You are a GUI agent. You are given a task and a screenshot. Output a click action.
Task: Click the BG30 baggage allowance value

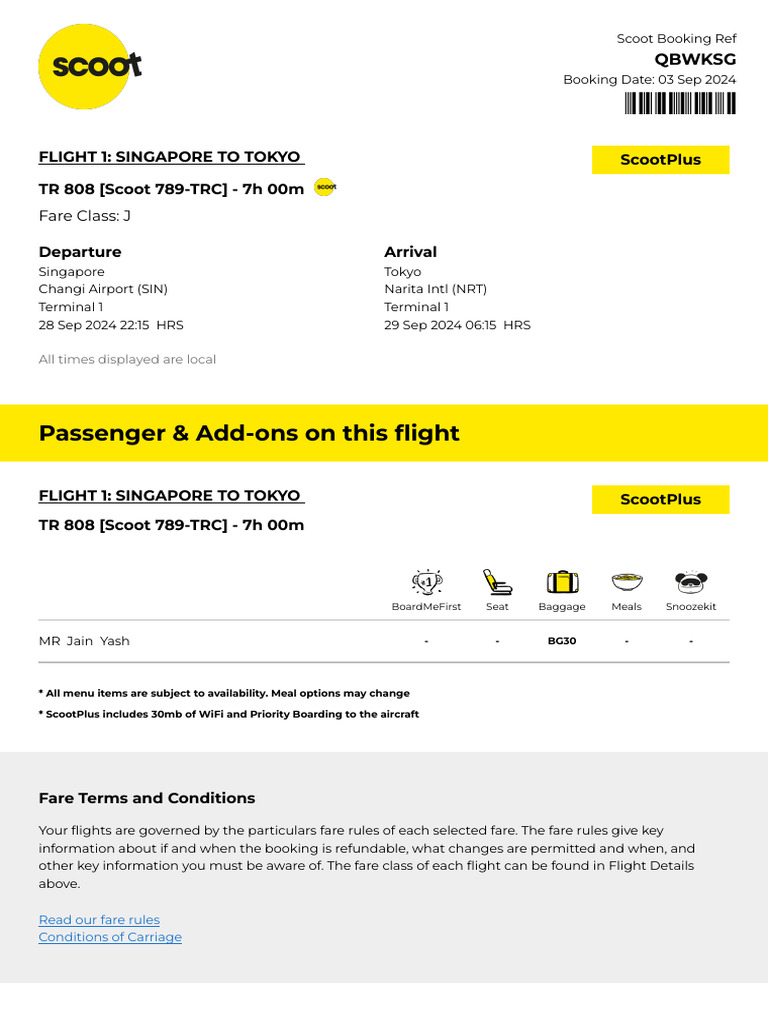click(x=562, y=641)
